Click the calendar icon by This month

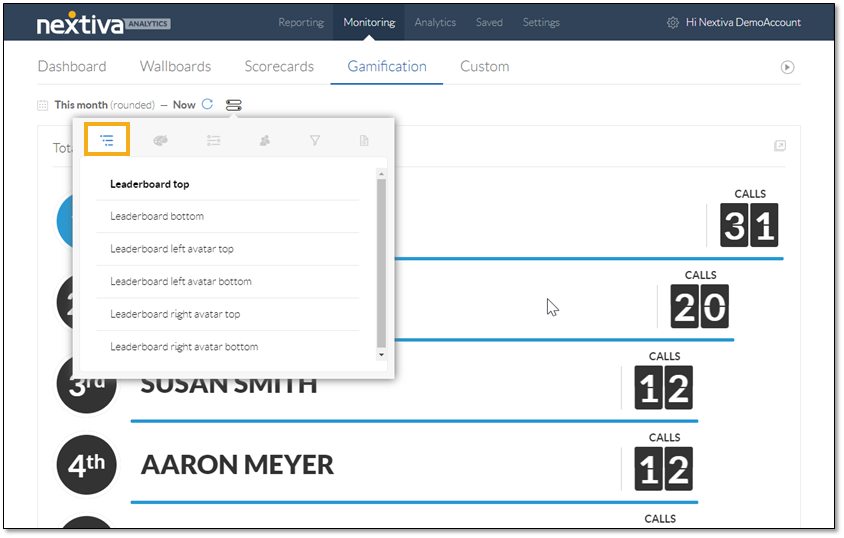click(x=43, y=105)
